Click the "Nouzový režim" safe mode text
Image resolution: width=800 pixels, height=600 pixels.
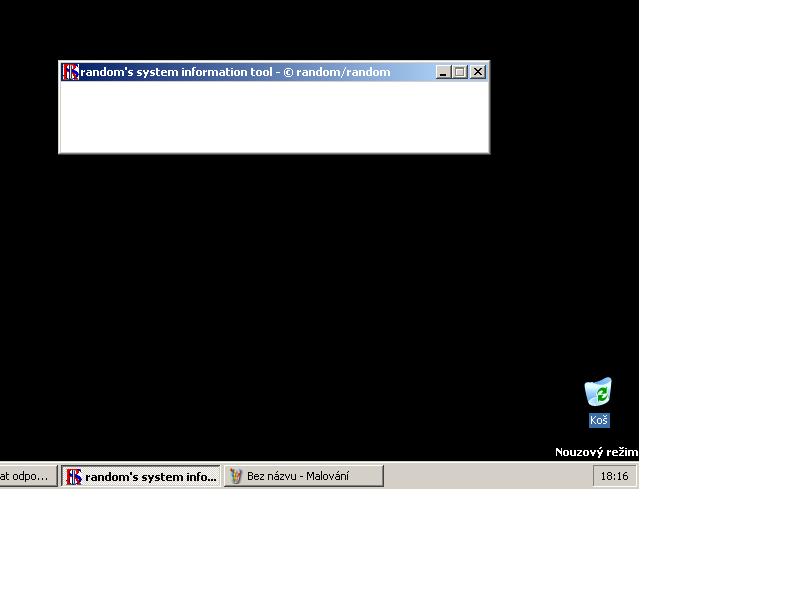[596, 452]
